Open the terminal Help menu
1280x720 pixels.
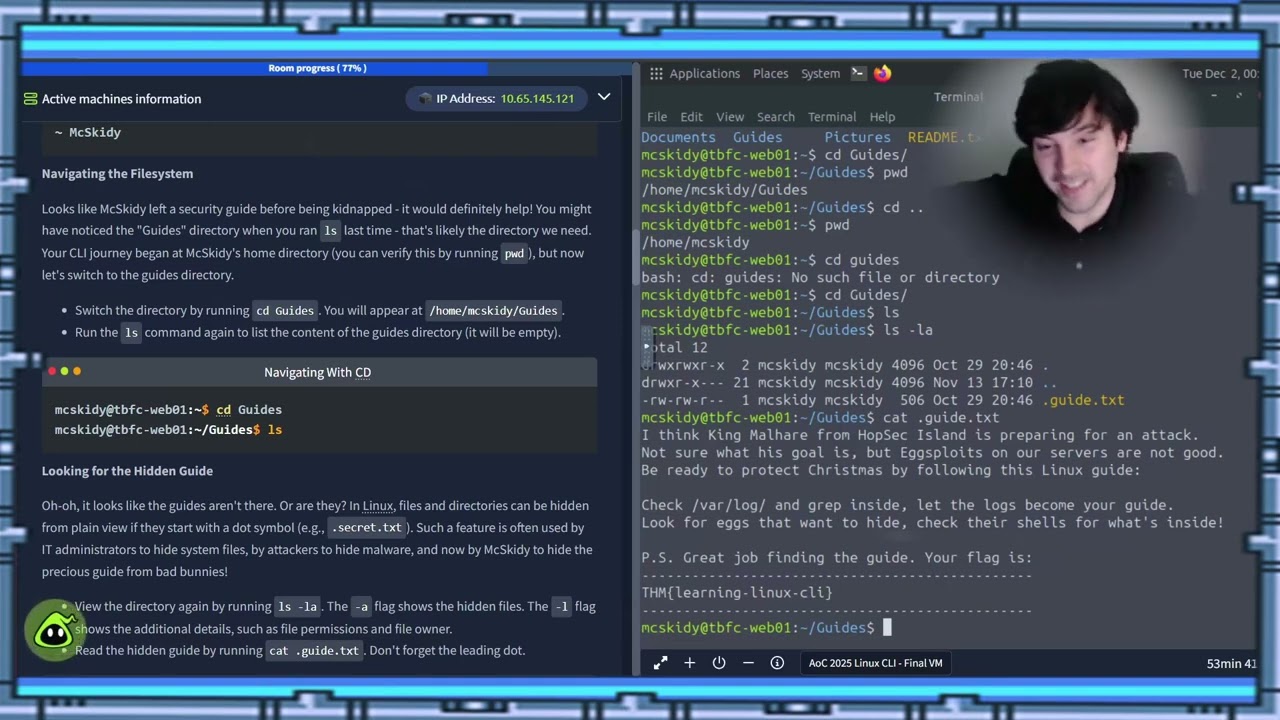tap(882, 117)
